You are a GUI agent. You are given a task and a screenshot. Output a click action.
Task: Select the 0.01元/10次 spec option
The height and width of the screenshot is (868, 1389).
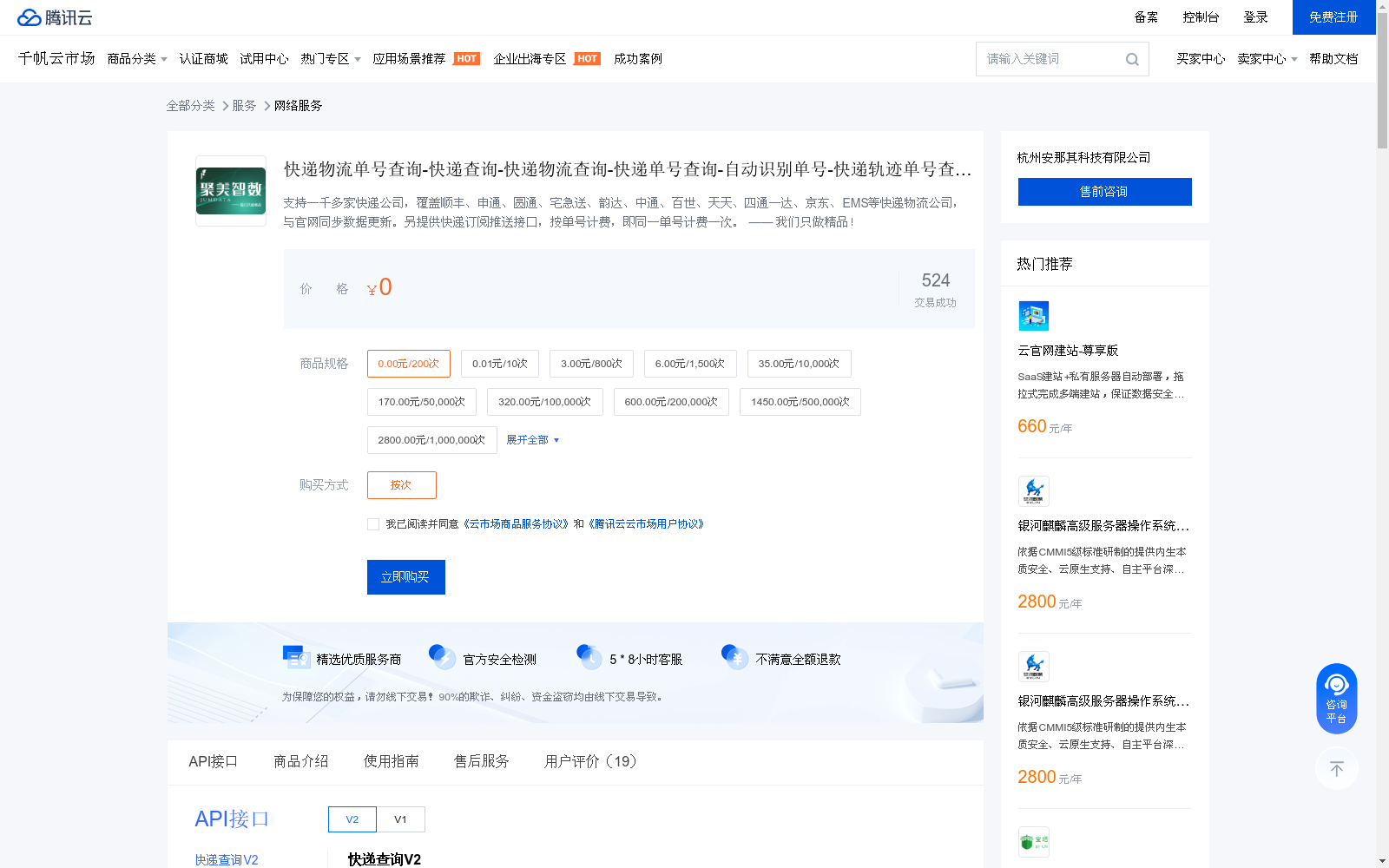[500, 364]
